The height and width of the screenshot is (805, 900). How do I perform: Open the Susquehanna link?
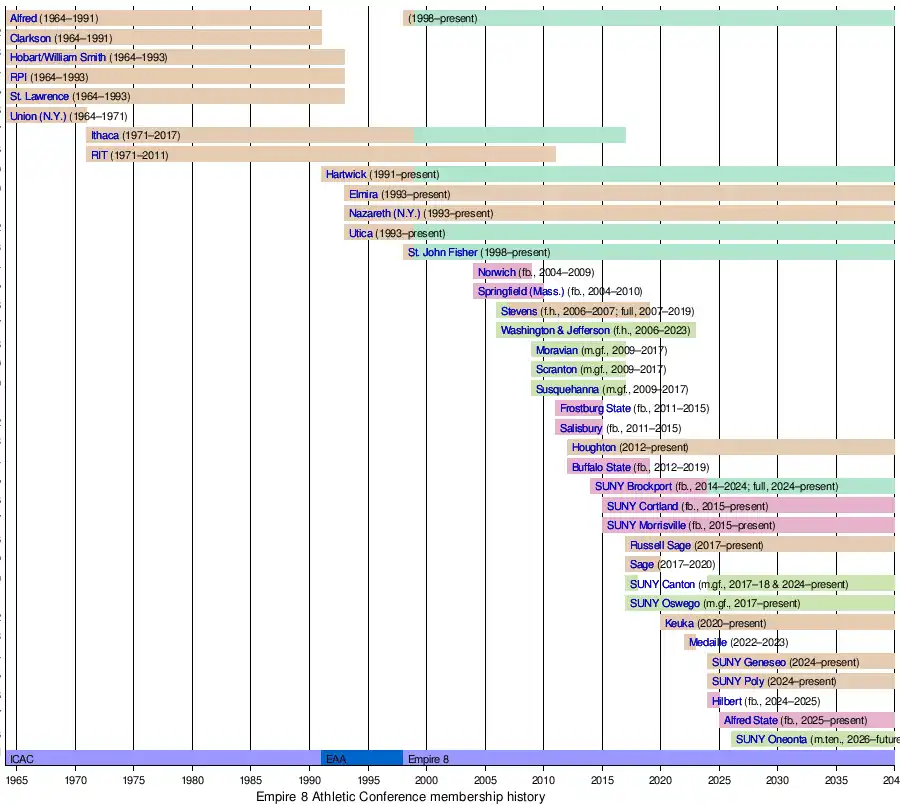pyautogui.click(x=567, y=389)
